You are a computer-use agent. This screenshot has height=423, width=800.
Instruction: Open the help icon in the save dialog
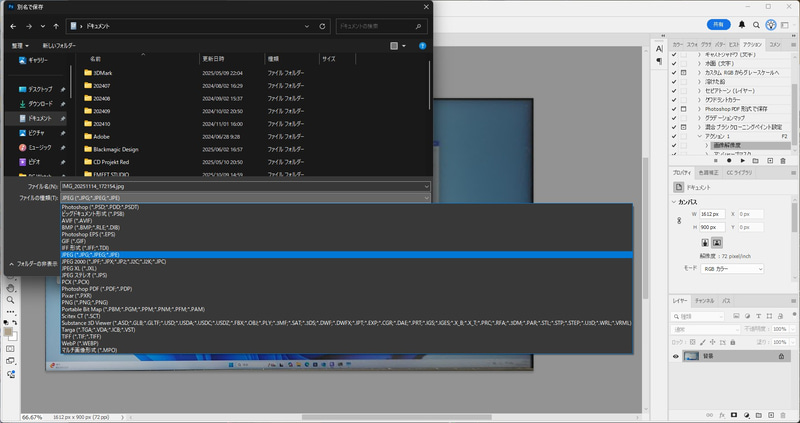[x=422, y=46]
